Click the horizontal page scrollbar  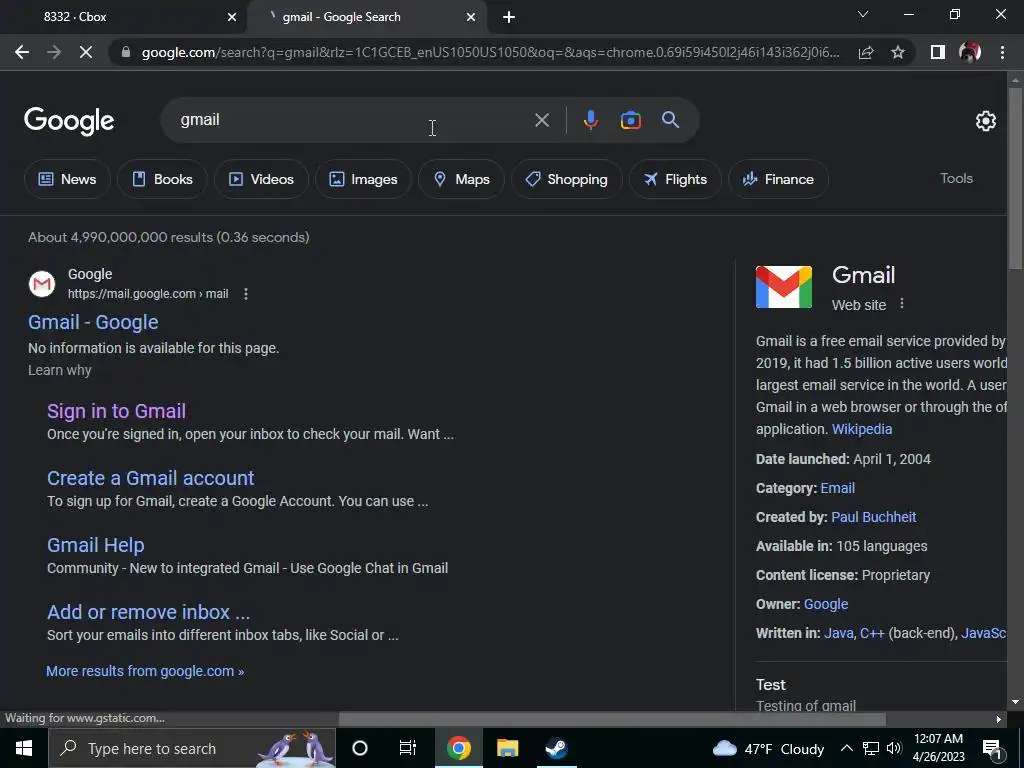(x=613, y=719)
